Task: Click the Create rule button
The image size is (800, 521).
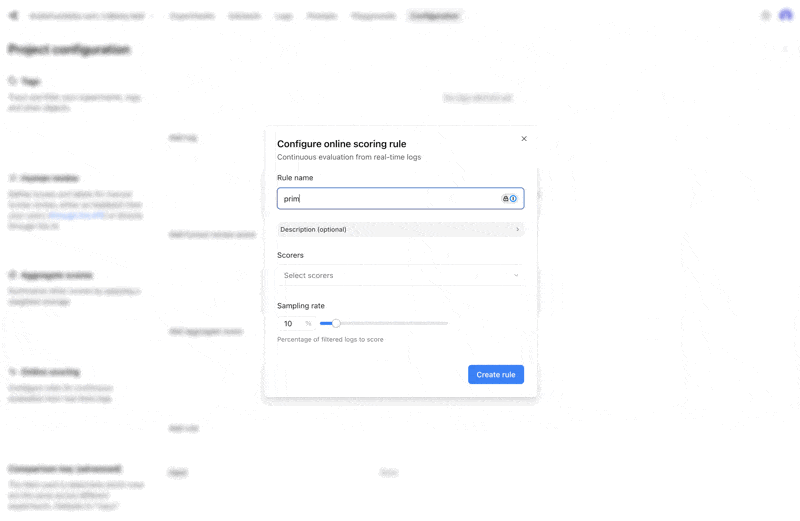Action: click(495, 375)
